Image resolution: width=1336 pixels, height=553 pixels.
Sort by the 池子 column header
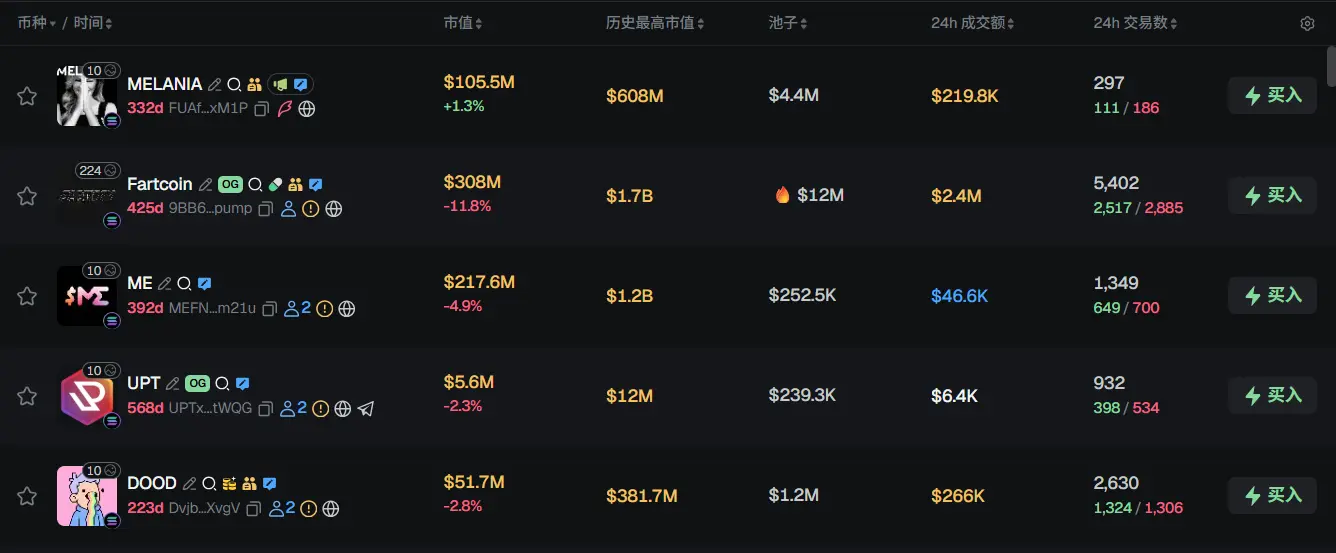pyautogui.click(x=788, y=23)
